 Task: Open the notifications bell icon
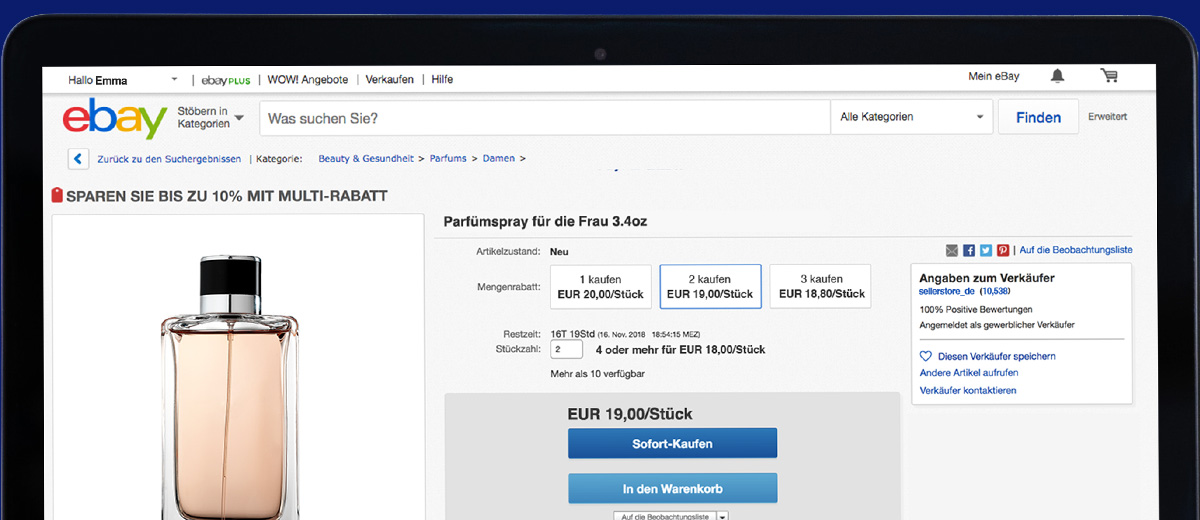point(1057,76)
